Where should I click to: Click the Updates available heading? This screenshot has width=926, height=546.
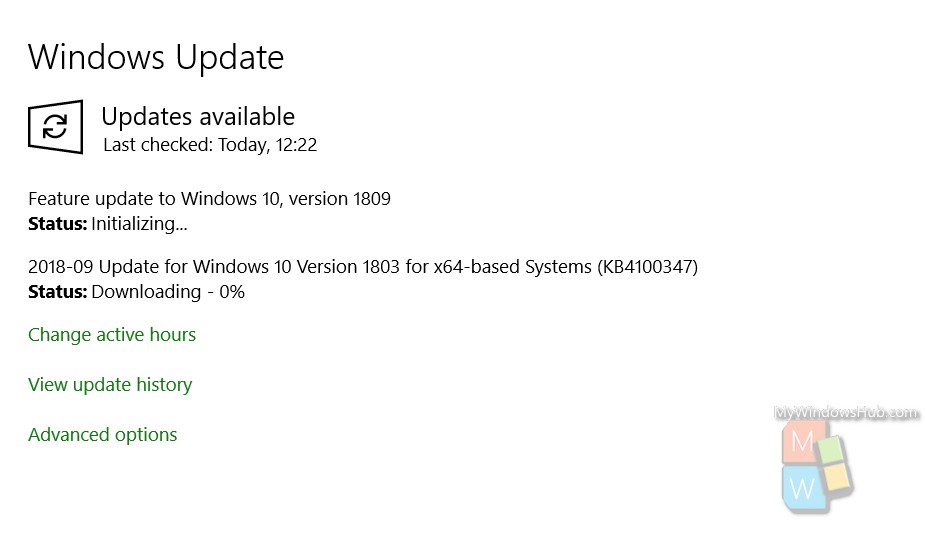pyautogui.click(x=198, y=117)
